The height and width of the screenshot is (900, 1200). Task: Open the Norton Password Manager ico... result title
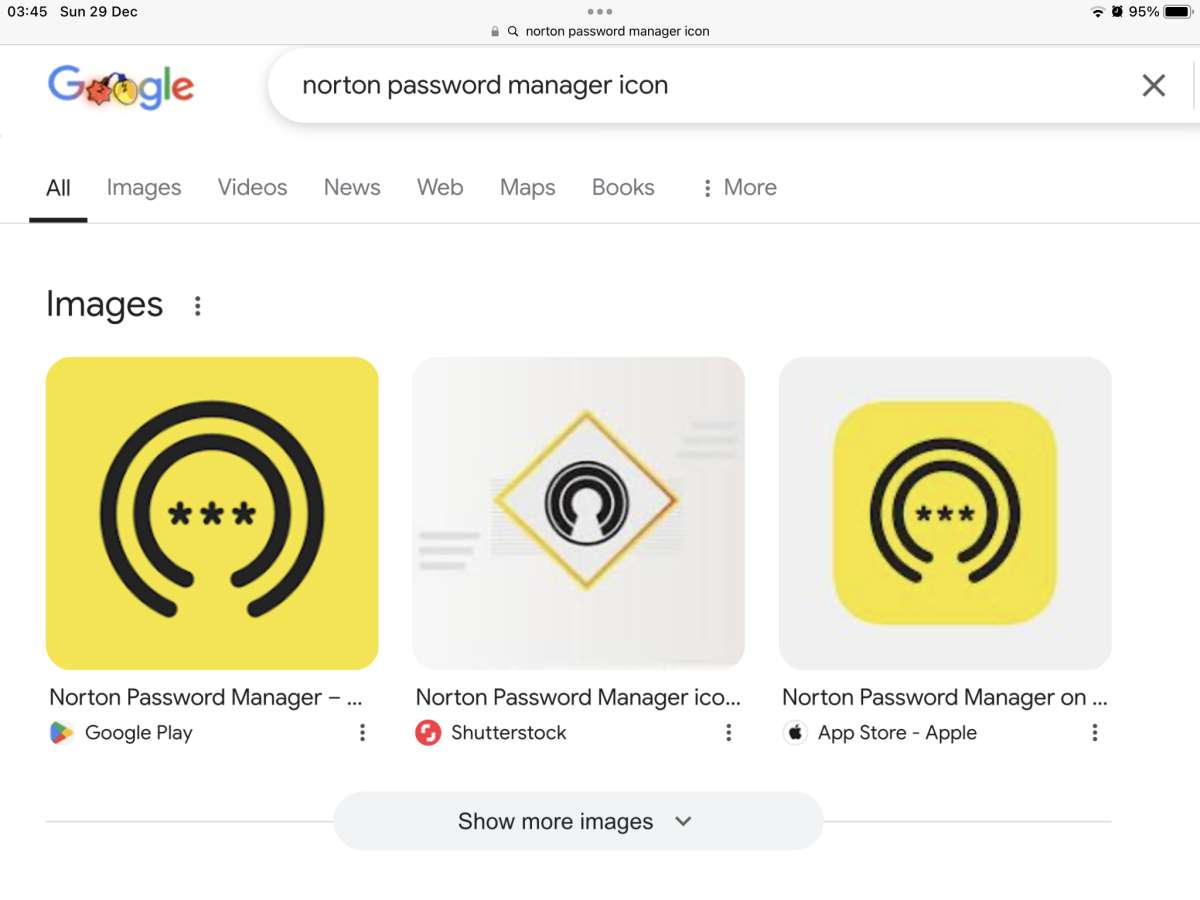pos(578,697)
